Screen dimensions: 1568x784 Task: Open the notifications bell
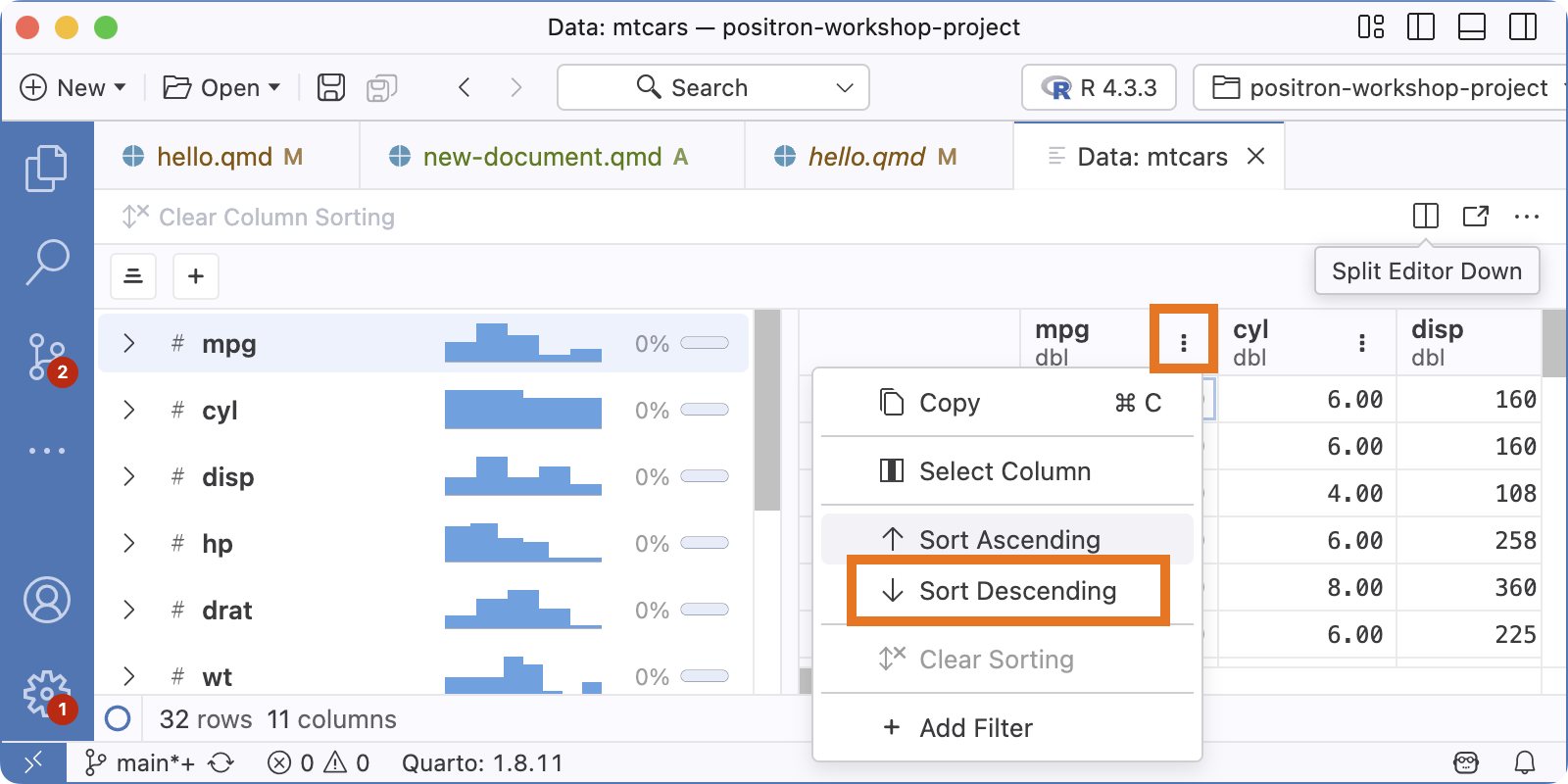coord(1525,762)
